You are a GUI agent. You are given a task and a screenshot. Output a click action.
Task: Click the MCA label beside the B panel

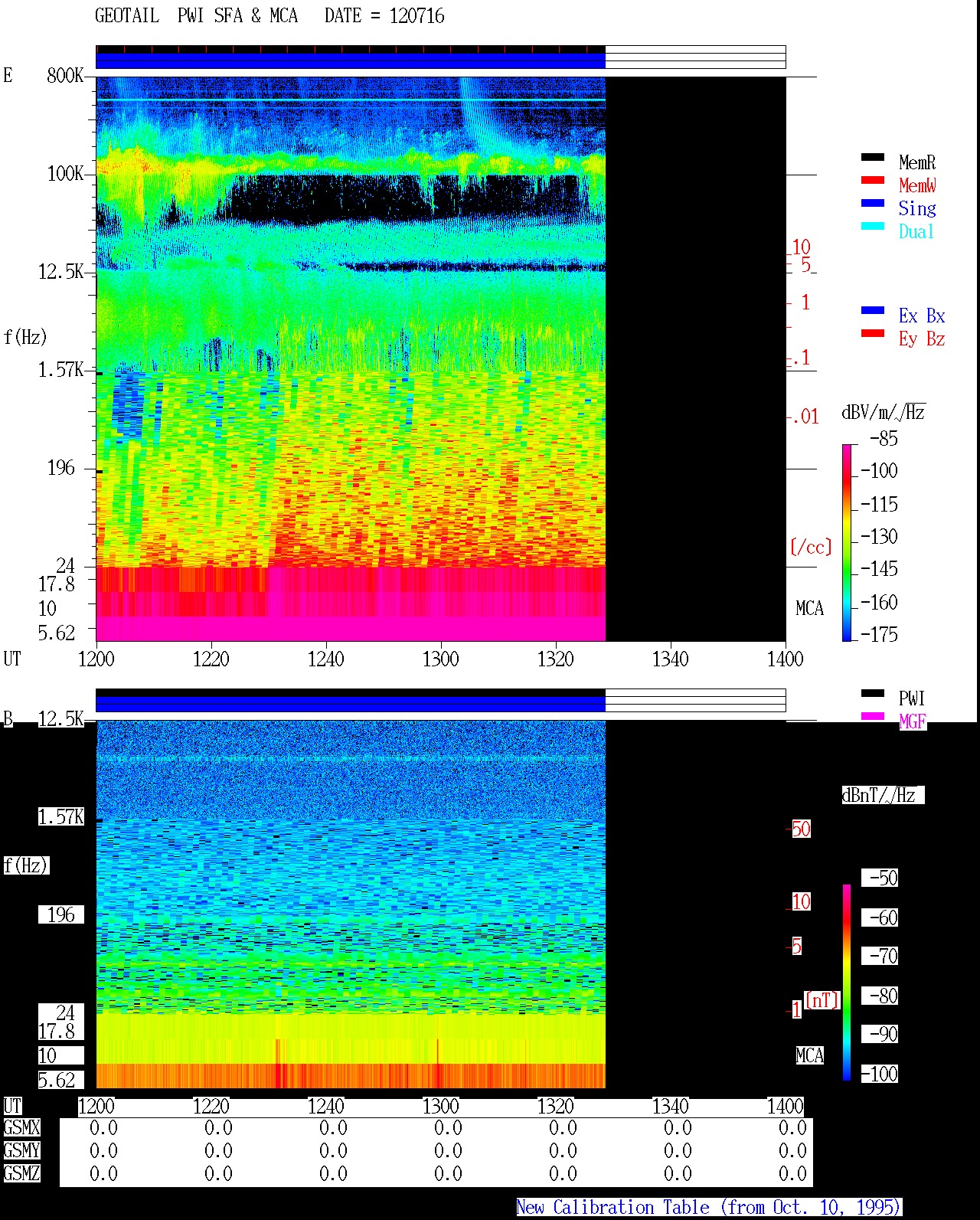[x=810, y=1056]
